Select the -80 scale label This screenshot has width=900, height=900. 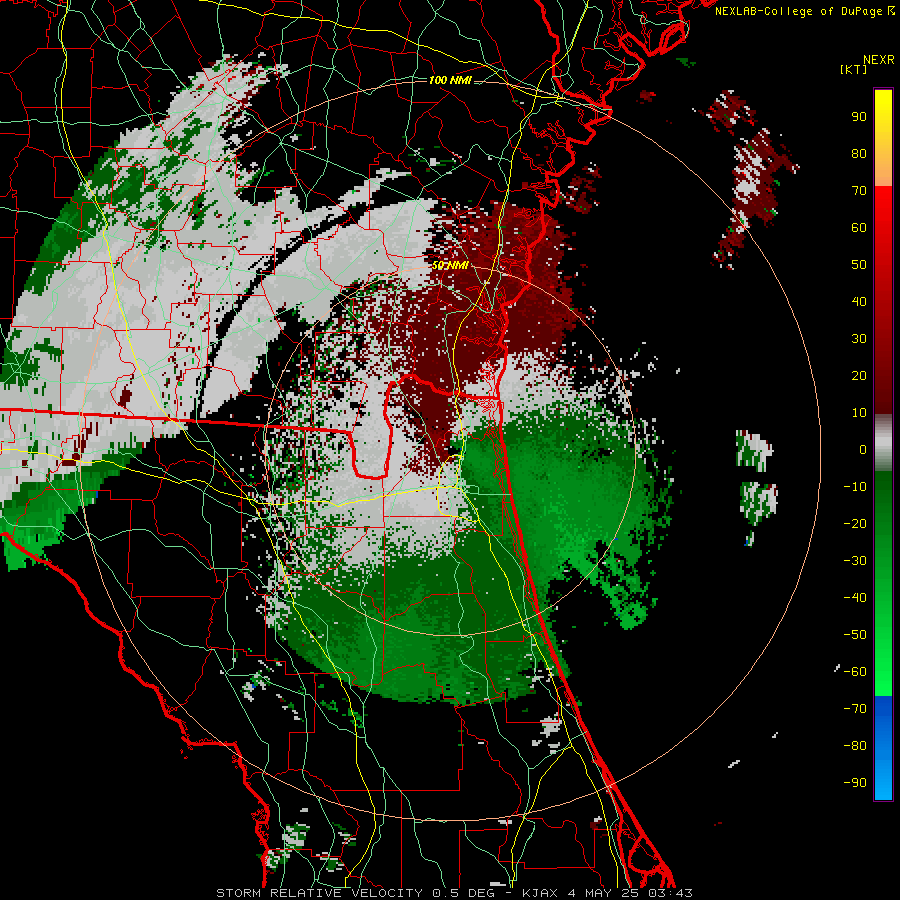(x=855, y=746)
